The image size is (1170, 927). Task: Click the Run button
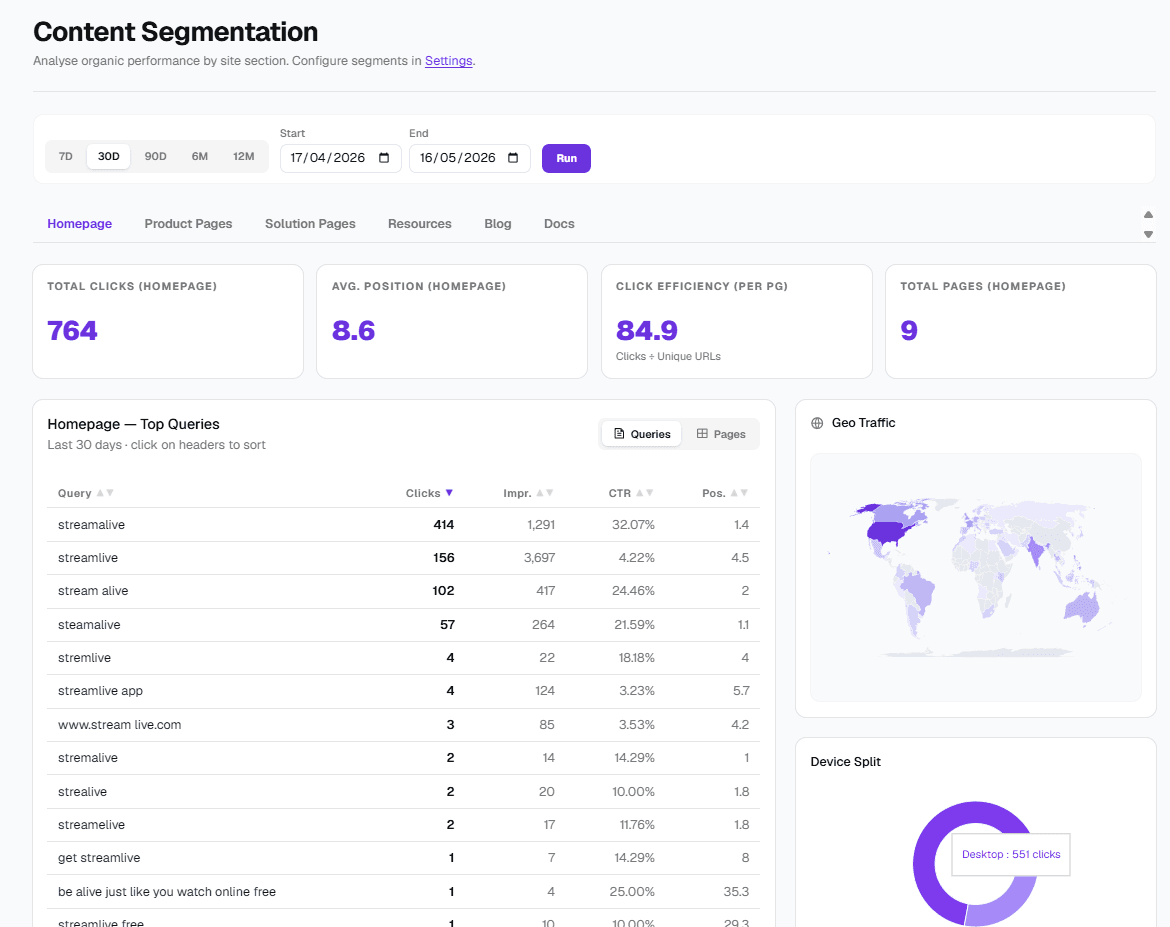coord(566,158)
